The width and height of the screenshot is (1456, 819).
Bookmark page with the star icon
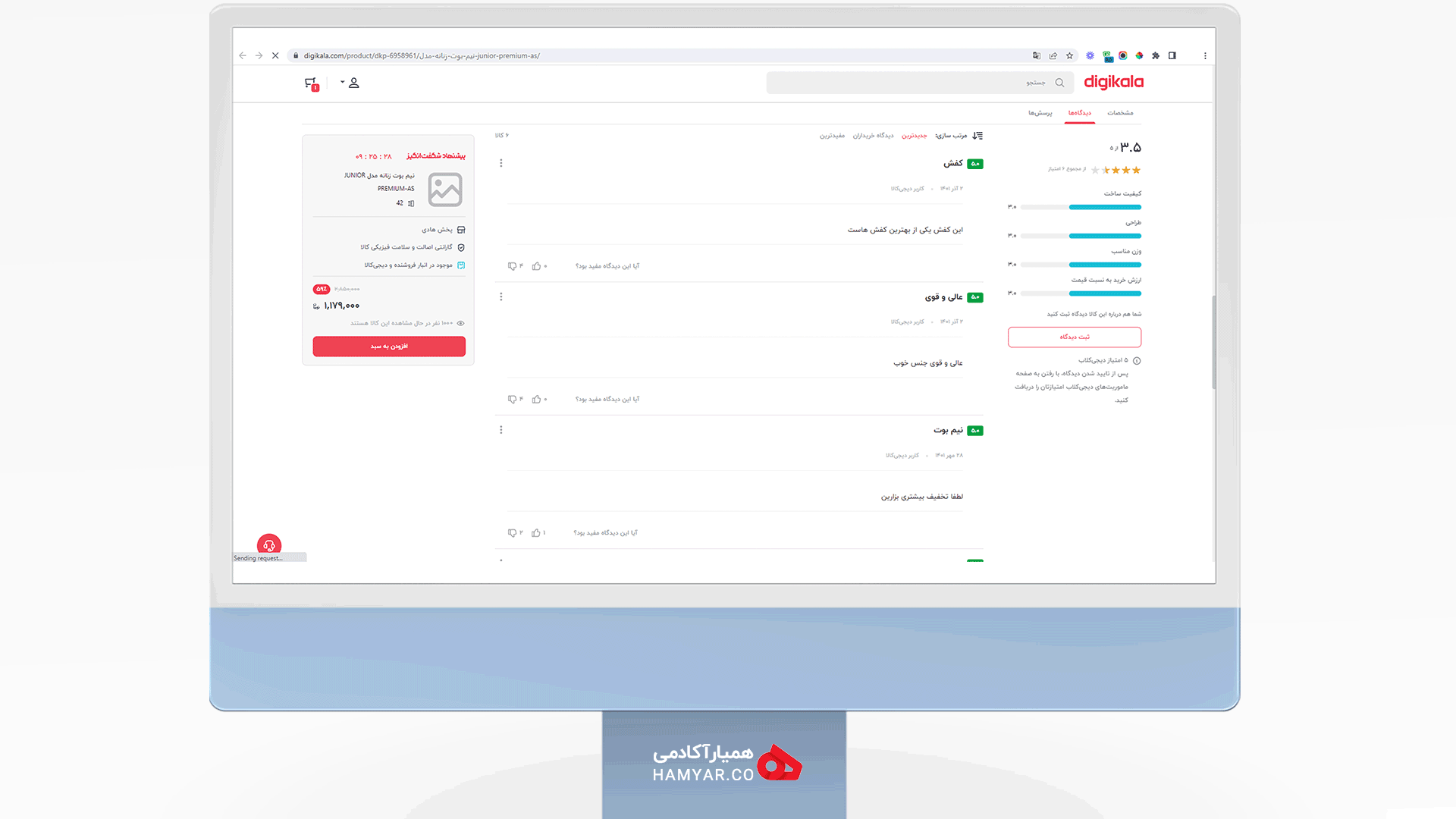point(1070,55)
